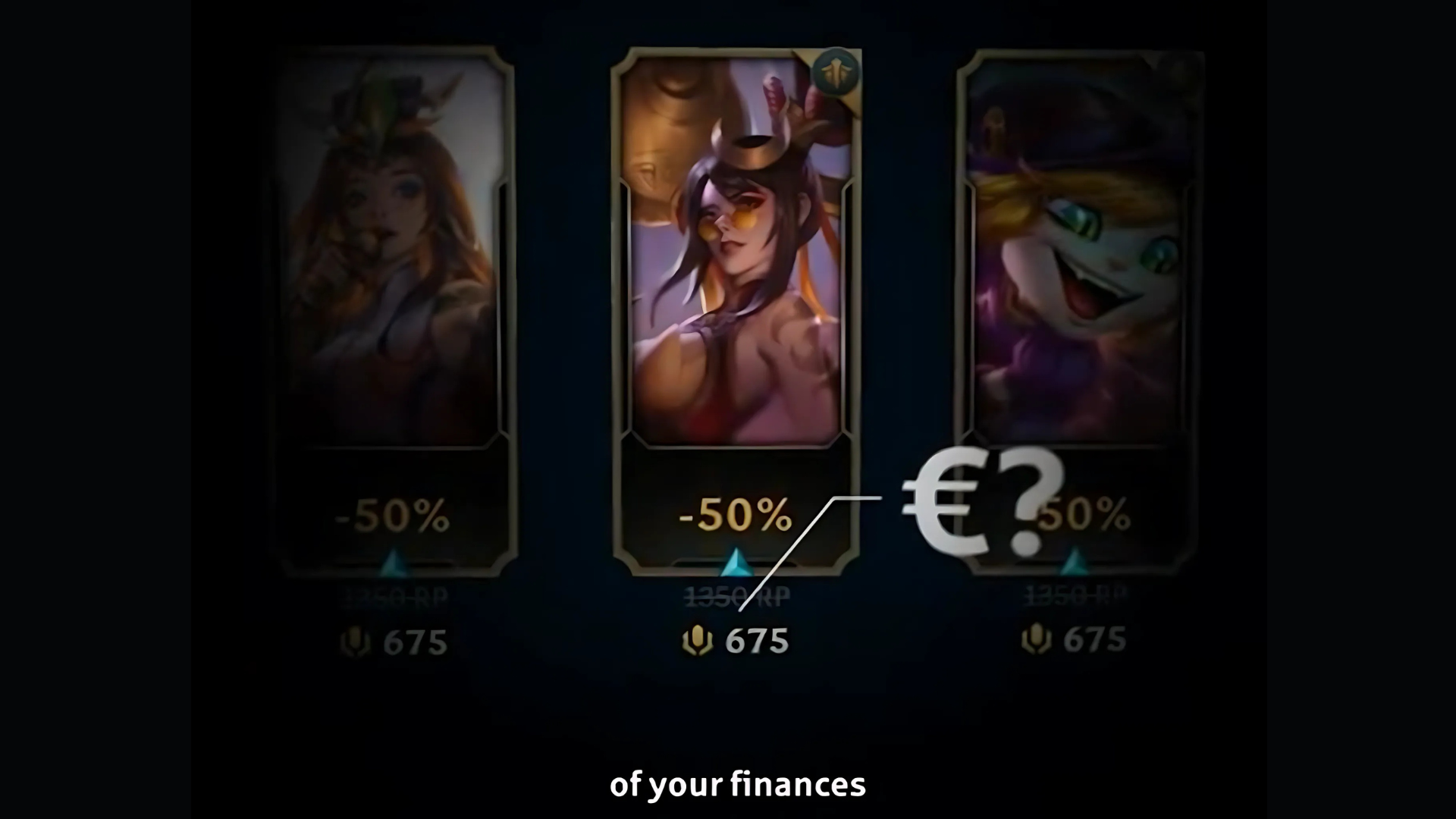1456x819 pixels.
Task: Click the 675 price under the right card
Action: click(x=1094, y=640)
